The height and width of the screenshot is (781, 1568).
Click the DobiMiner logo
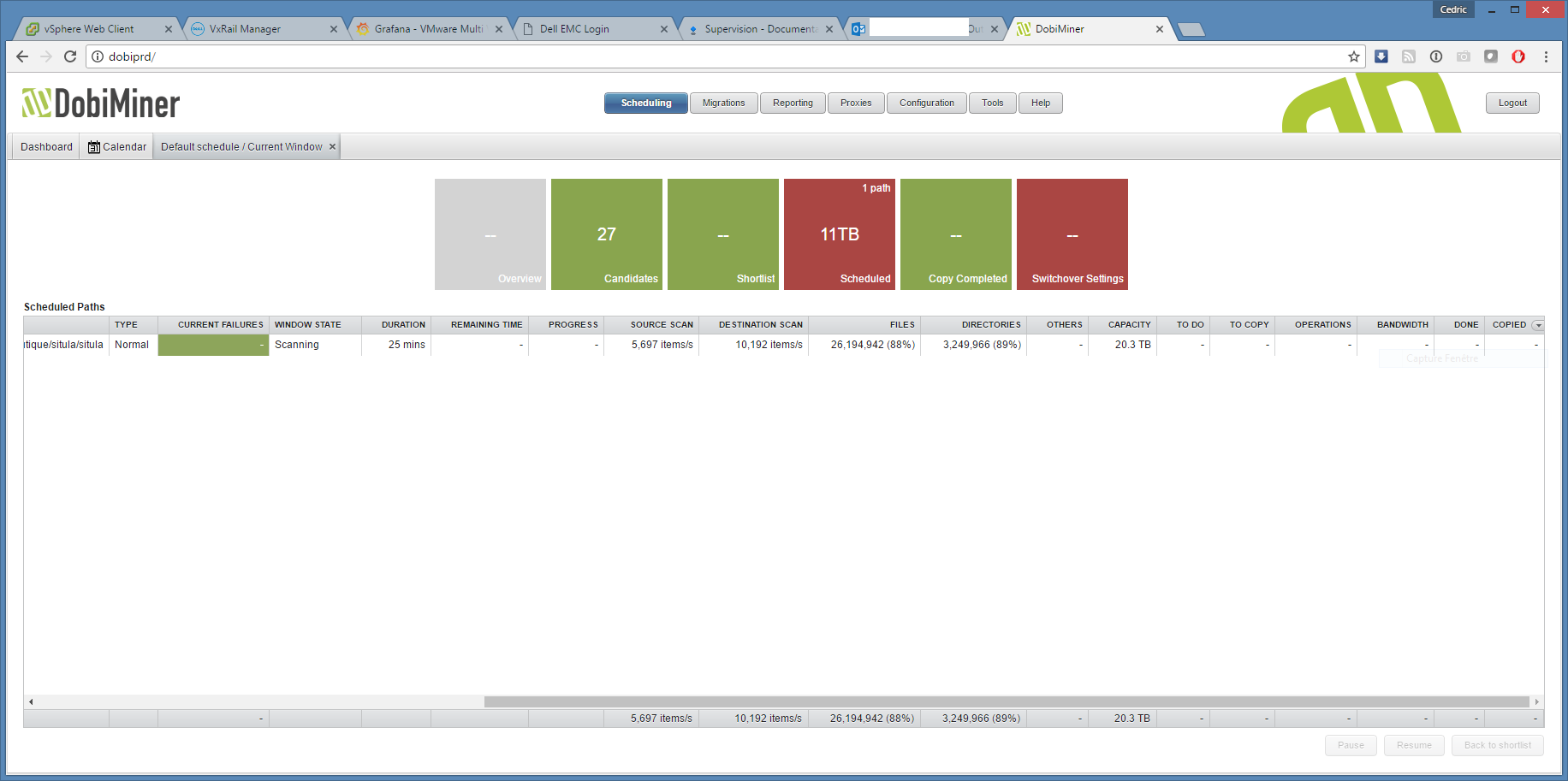point(101,104)
